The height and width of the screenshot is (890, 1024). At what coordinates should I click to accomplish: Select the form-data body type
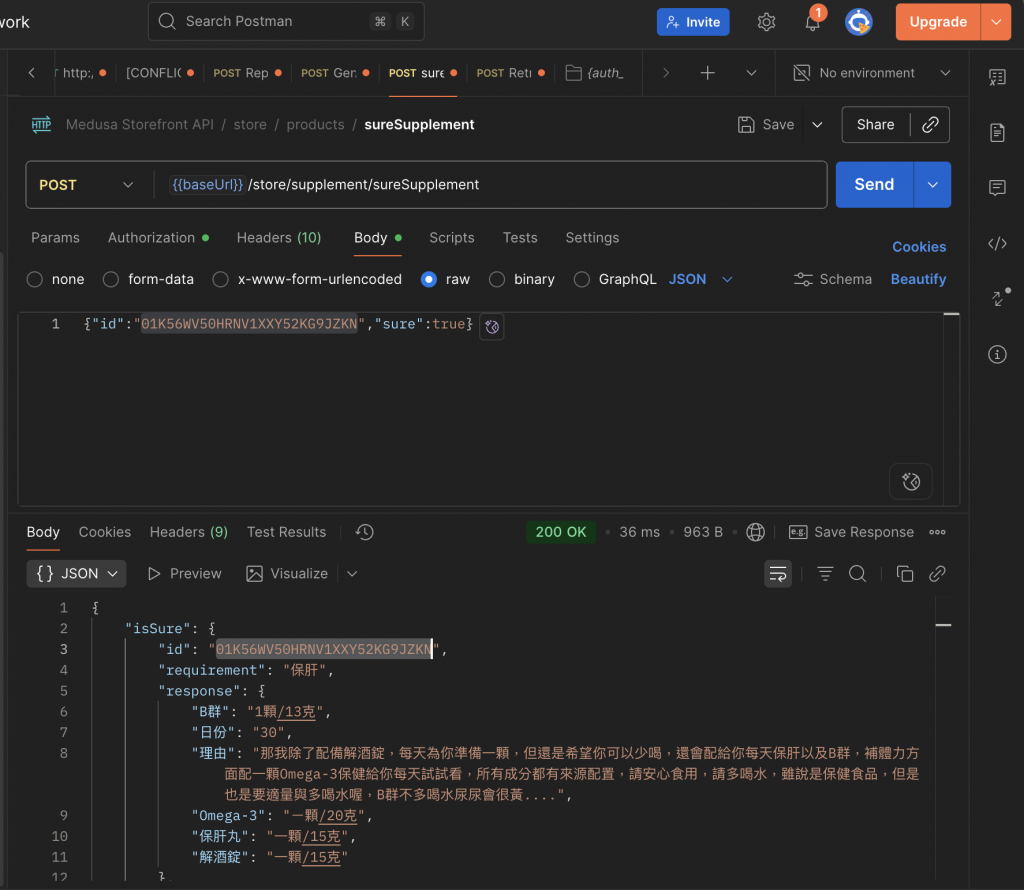coord(111,279)
